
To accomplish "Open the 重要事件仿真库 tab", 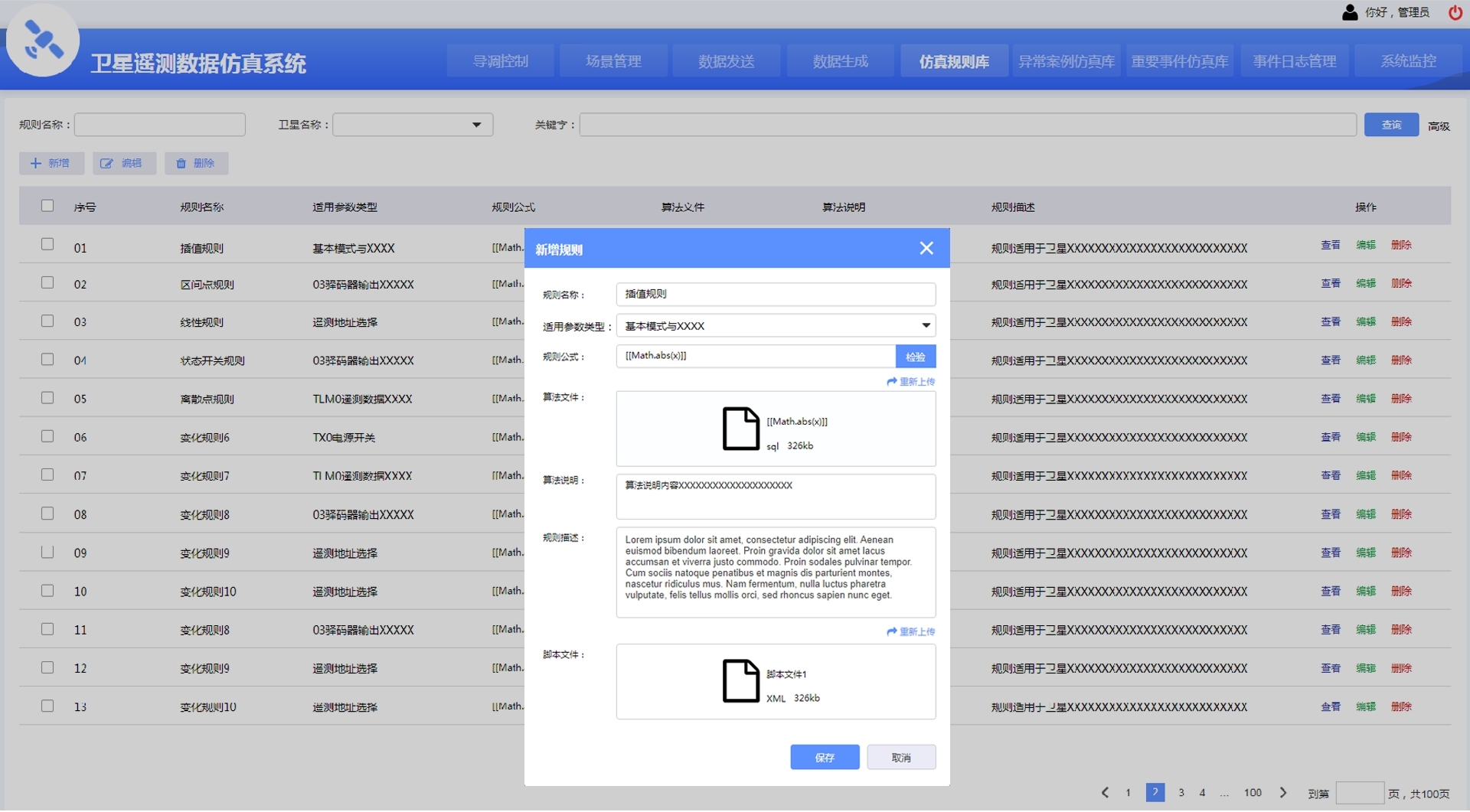I will click(1180, 61).
